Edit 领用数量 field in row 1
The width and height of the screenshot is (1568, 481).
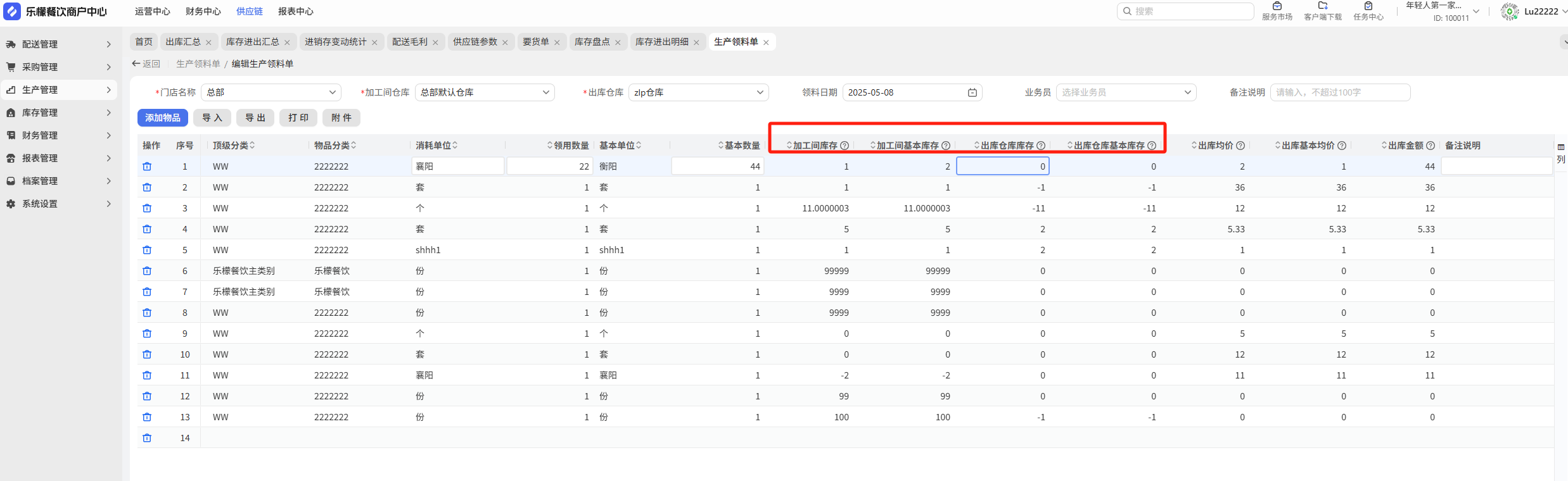coord(550,166)
